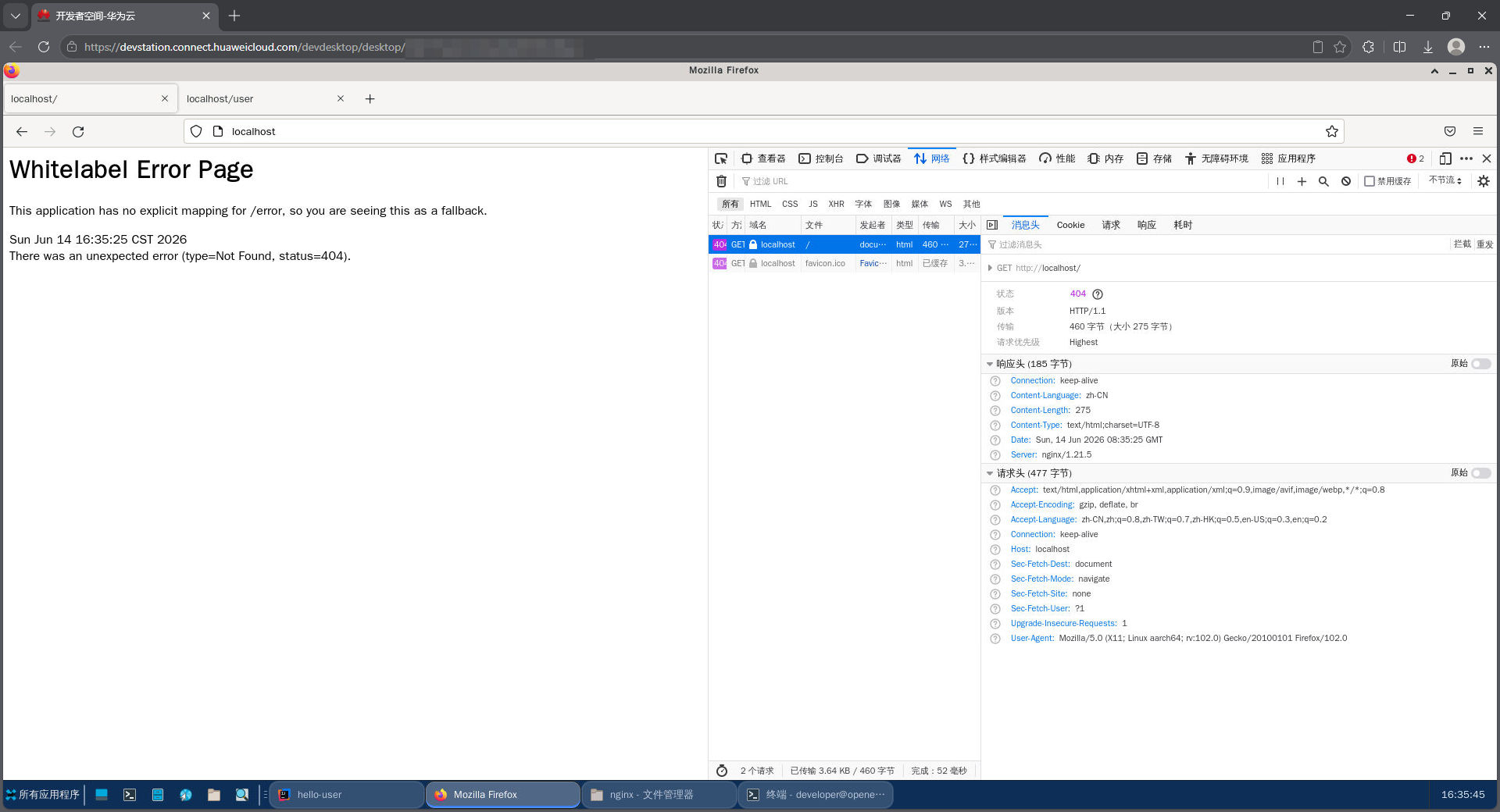Select the 所有 all-requests filter

tap(730, 204)
